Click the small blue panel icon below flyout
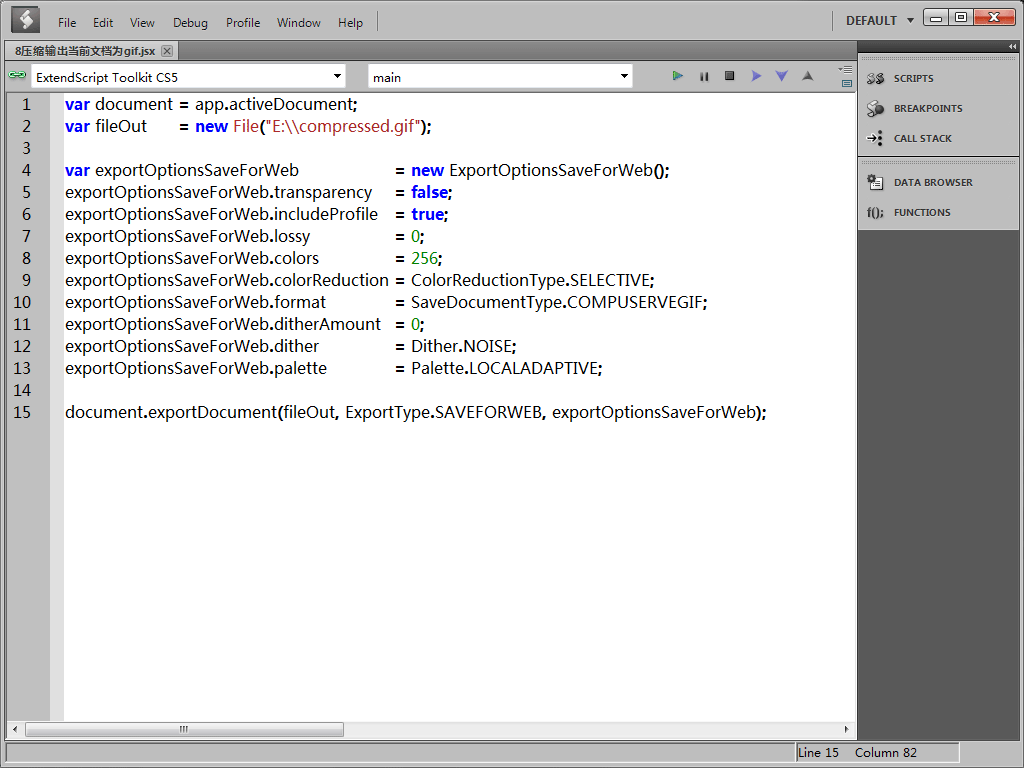Viewport: 1024px width, 768px height. click(x=847, y=84)
